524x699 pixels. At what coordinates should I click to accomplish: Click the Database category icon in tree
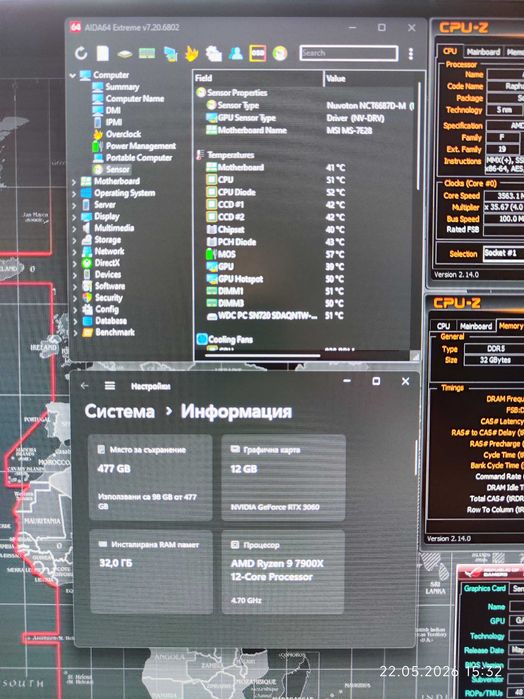tap(87, 321)
